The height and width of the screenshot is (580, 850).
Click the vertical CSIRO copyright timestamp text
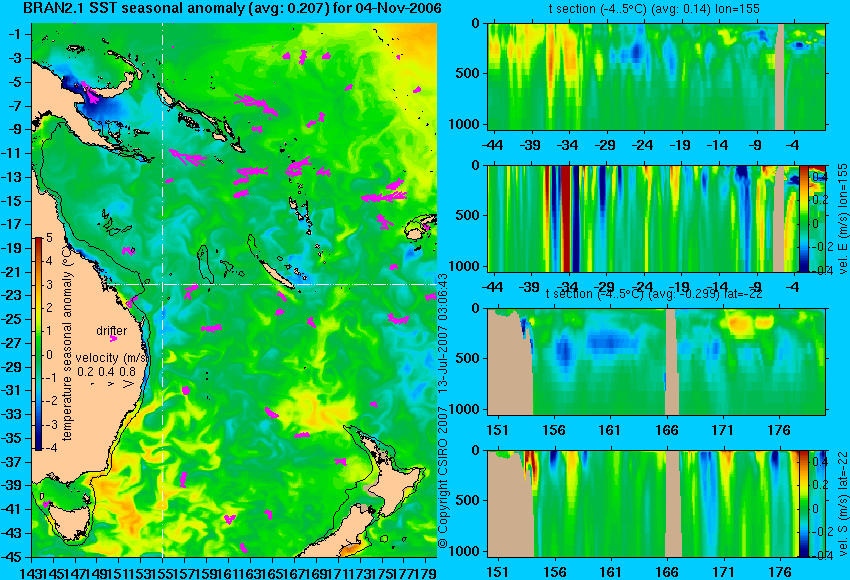[443, 410]
